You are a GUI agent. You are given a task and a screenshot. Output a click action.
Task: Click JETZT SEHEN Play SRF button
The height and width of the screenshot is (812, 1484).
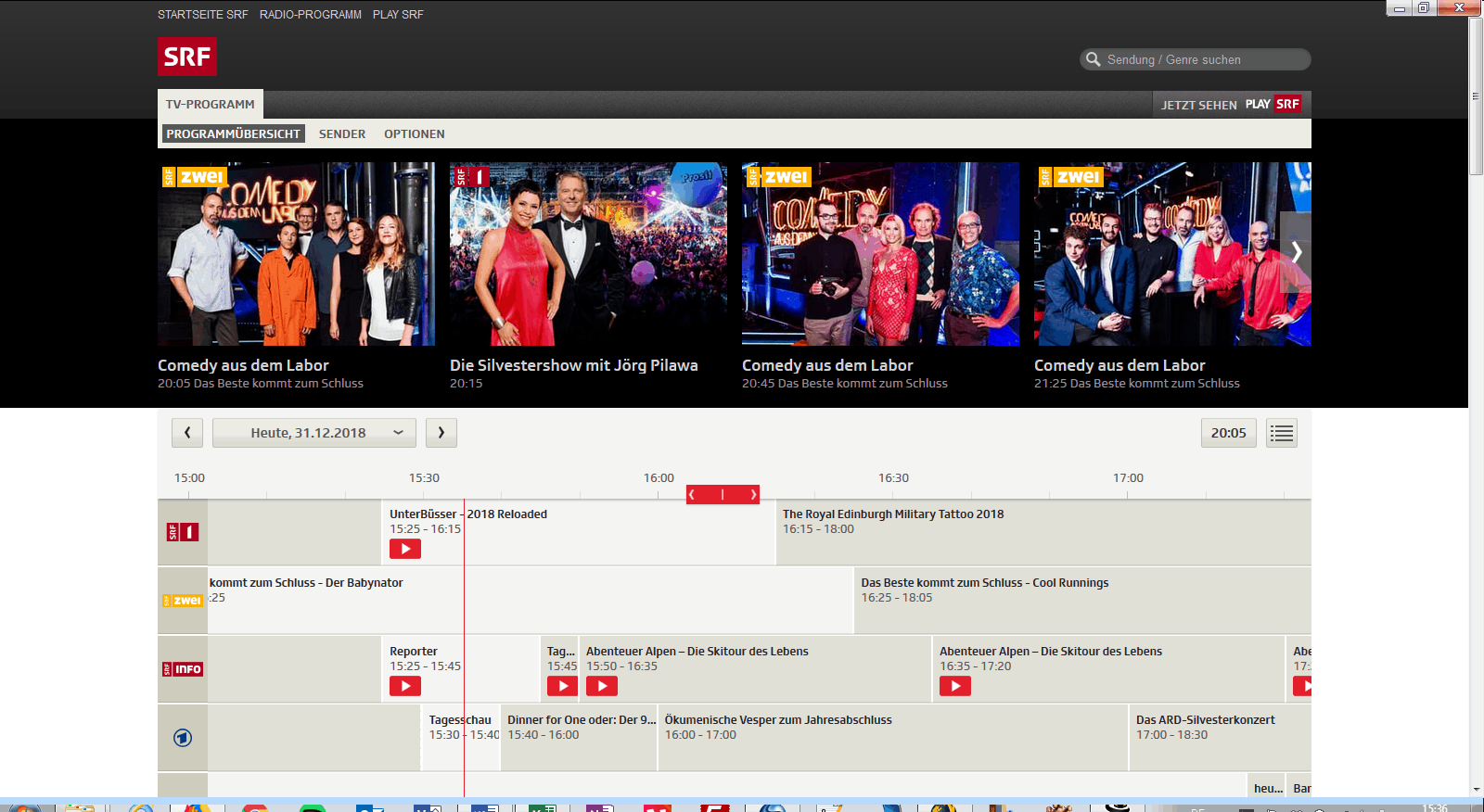click(1232, 104)
